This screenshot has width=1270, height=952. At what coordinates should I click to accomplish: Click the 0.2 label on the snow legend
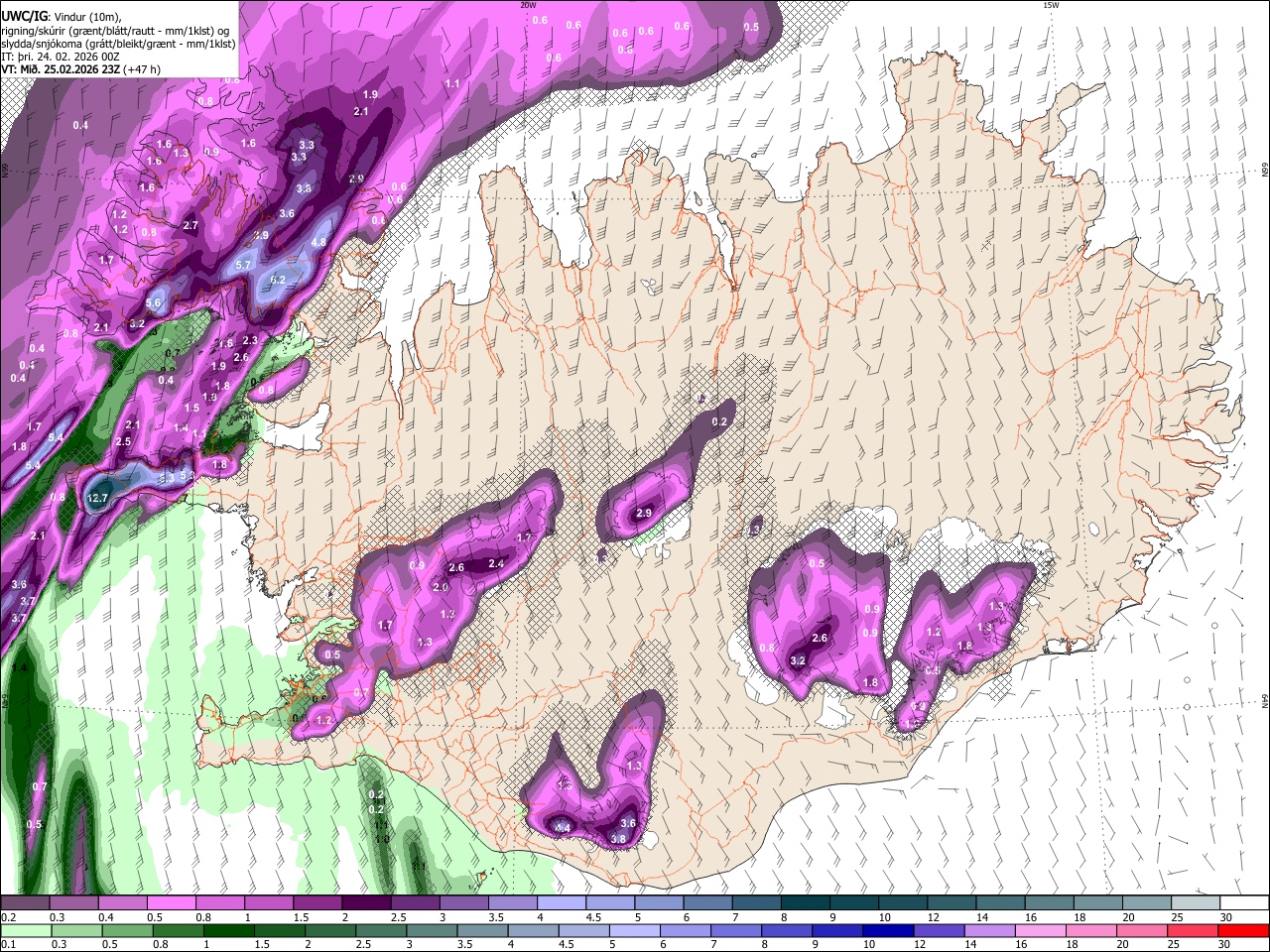click(x=7, y=917)
